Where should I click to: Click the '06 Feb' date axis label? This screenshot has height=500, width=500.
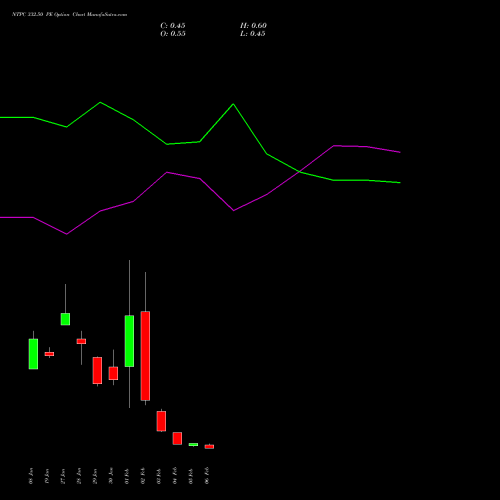coord(207,476)
